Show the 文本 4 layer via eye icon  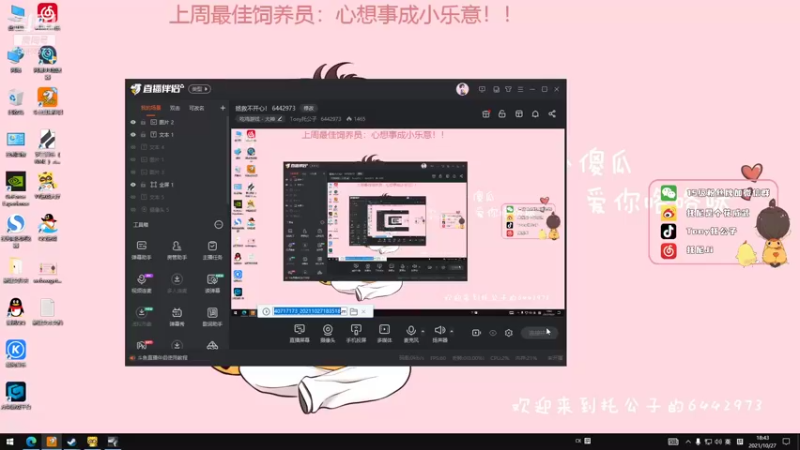pyautogui.click(x=133, y=147)
